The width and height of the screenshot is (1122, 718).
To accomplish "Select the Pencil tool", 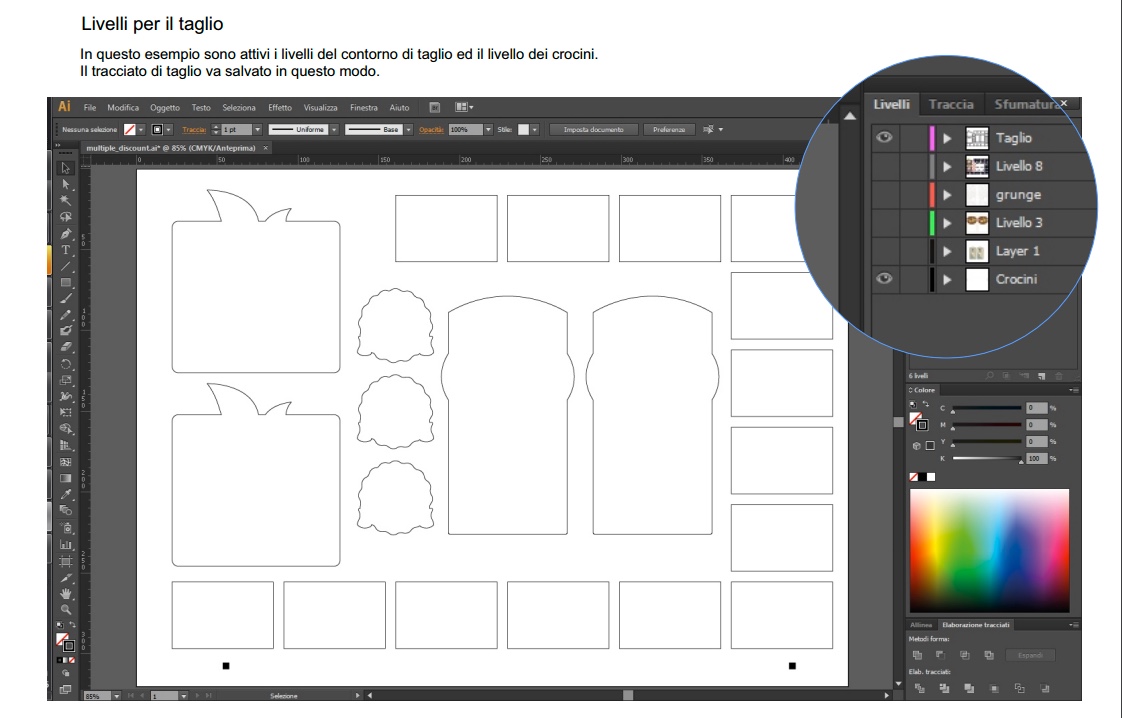I will [66, 315].
